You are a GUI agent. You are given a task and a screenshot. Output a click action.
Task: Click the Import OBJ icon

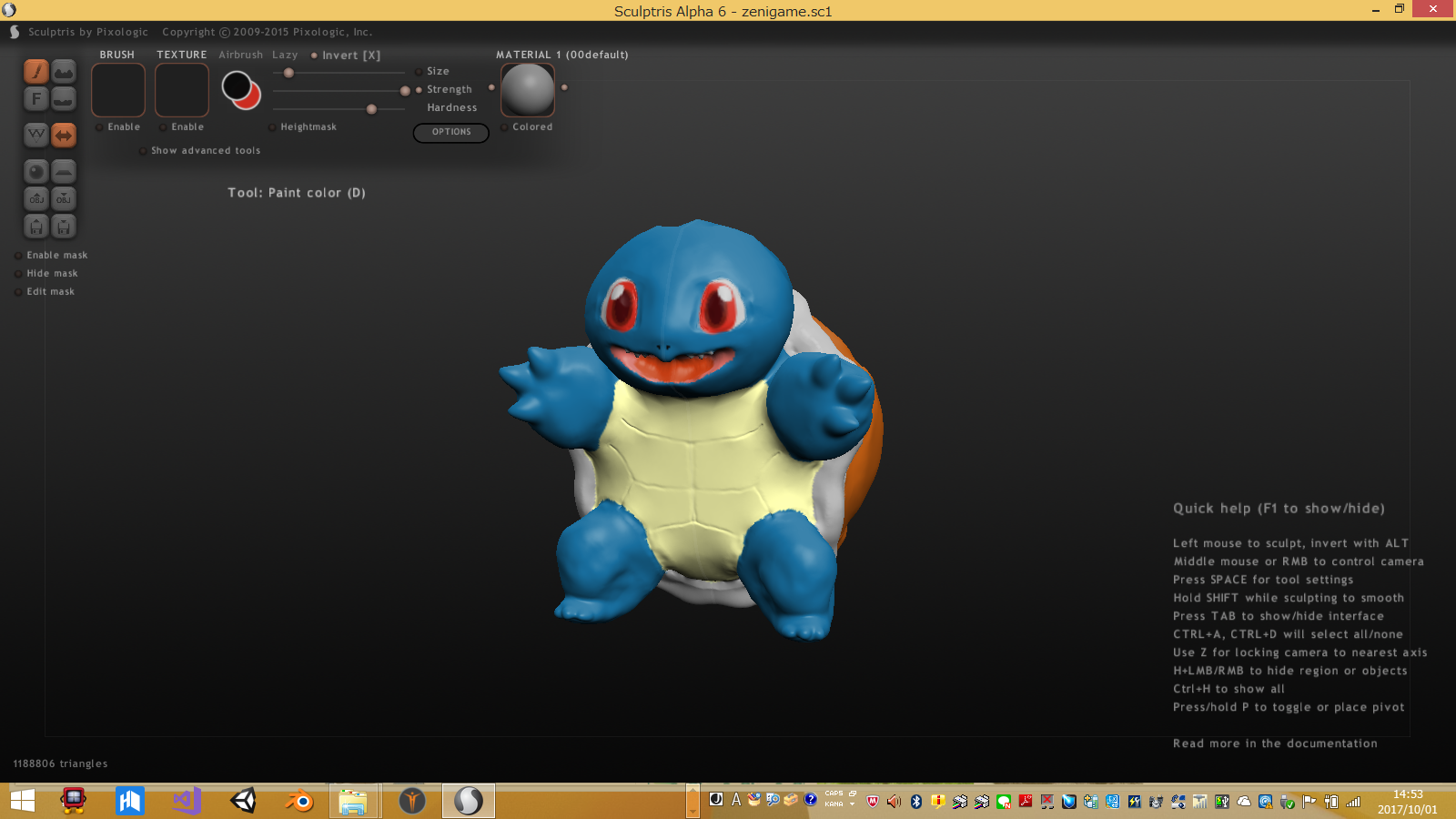35,198
